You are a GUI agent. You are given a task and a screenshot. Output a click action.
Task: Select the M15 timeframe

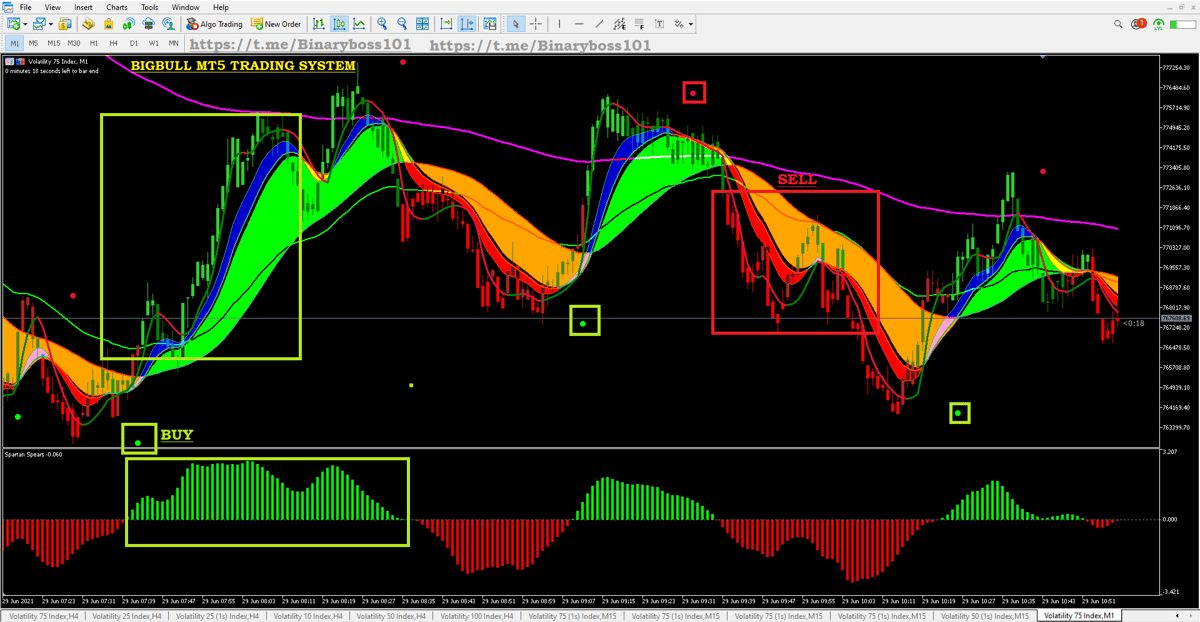(x=54, y=43)
